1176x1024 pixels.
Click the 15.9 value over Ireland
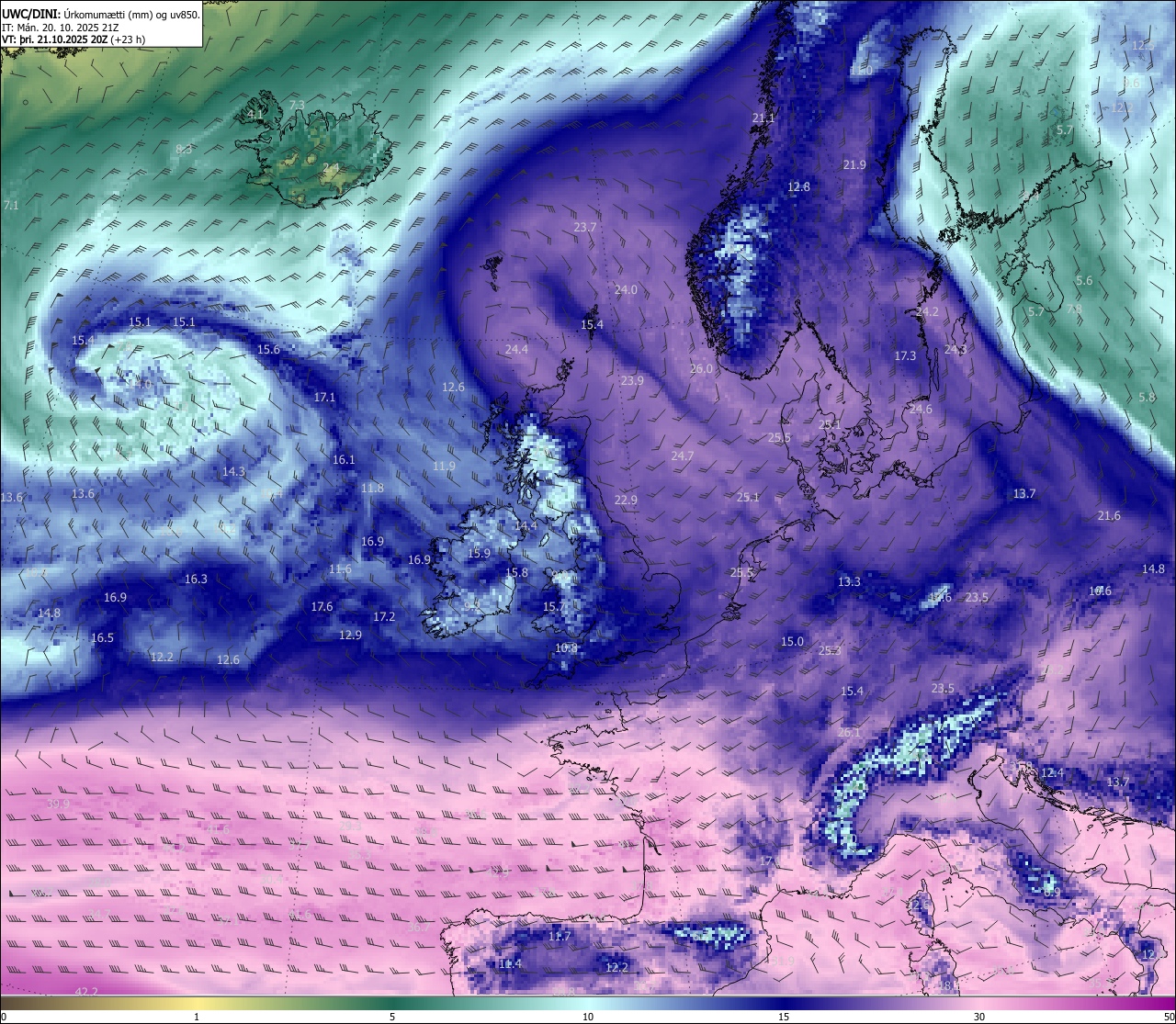point(479,555)
